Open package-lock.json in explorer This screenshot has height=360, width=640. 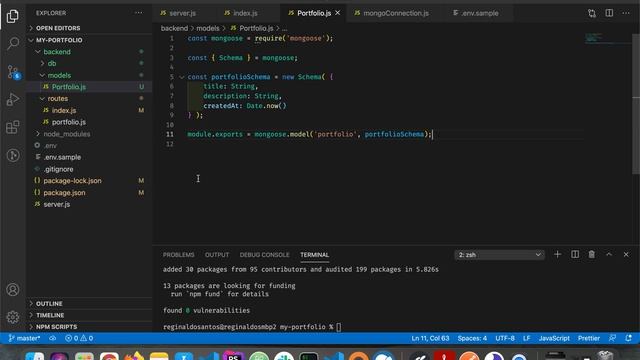72,180
